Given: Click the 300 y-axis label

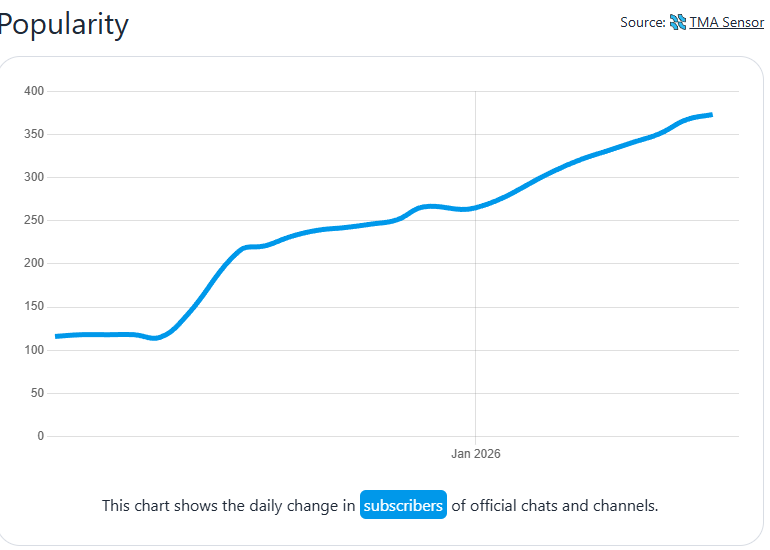Looking at the screenshot, I should tap(34, 177).
